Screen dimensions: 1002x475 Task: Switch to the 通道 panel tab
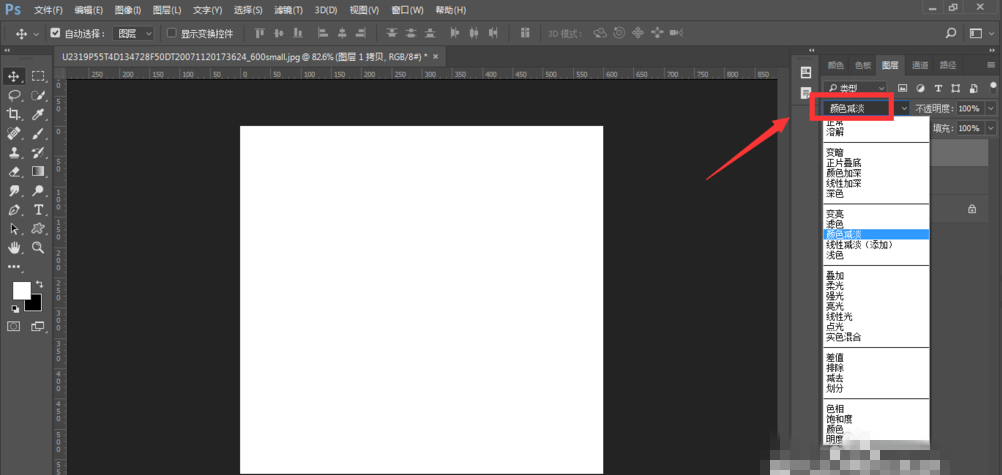(919, 65)
